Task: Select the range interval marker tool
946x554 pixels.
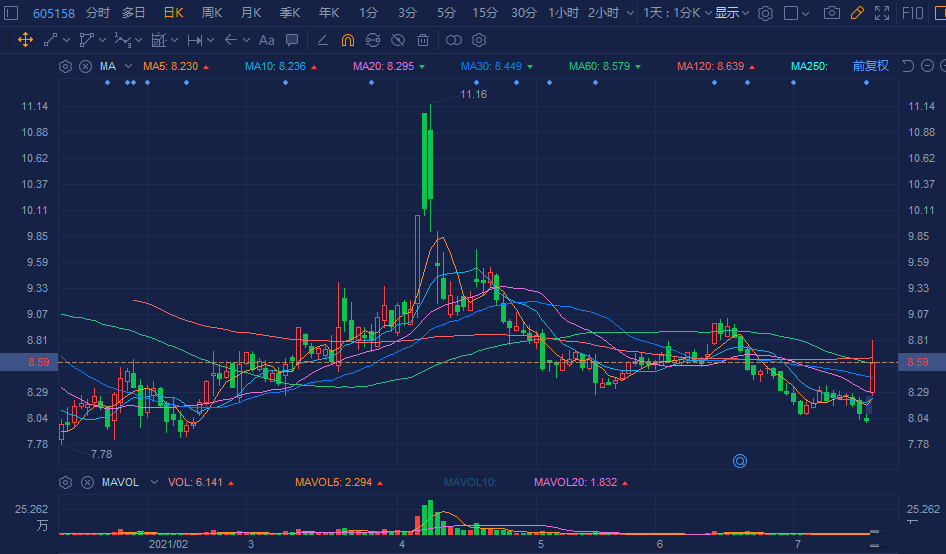Action: 194,40
